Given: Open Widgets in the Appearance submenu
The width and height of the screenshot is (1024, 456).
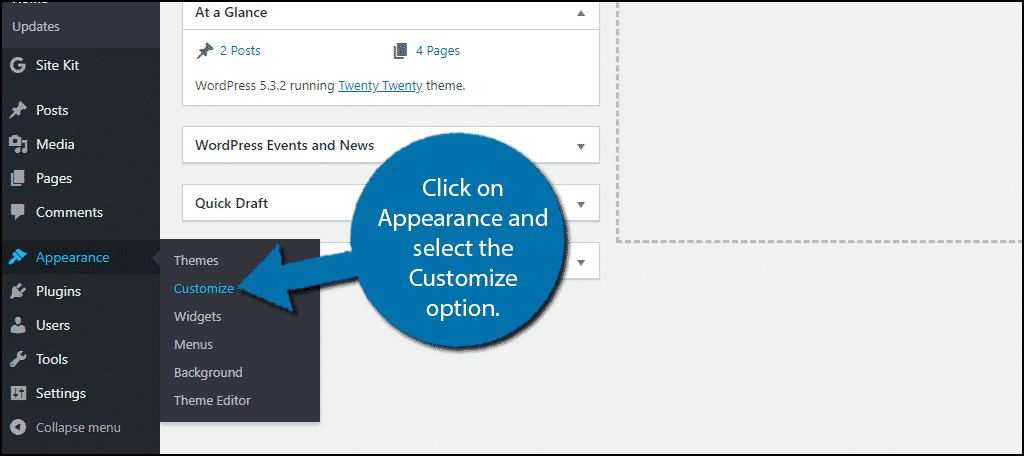Looking at the screenshot, I should [197, 317].
